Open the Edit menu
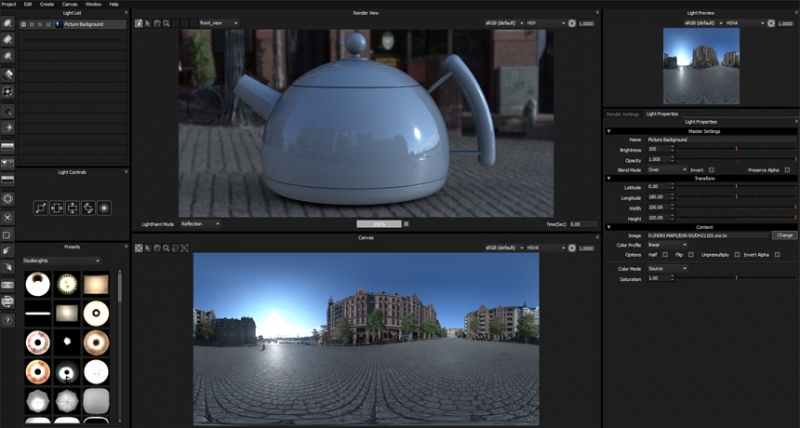The height and width of the screenshot is (428, 800). point(28,4)
